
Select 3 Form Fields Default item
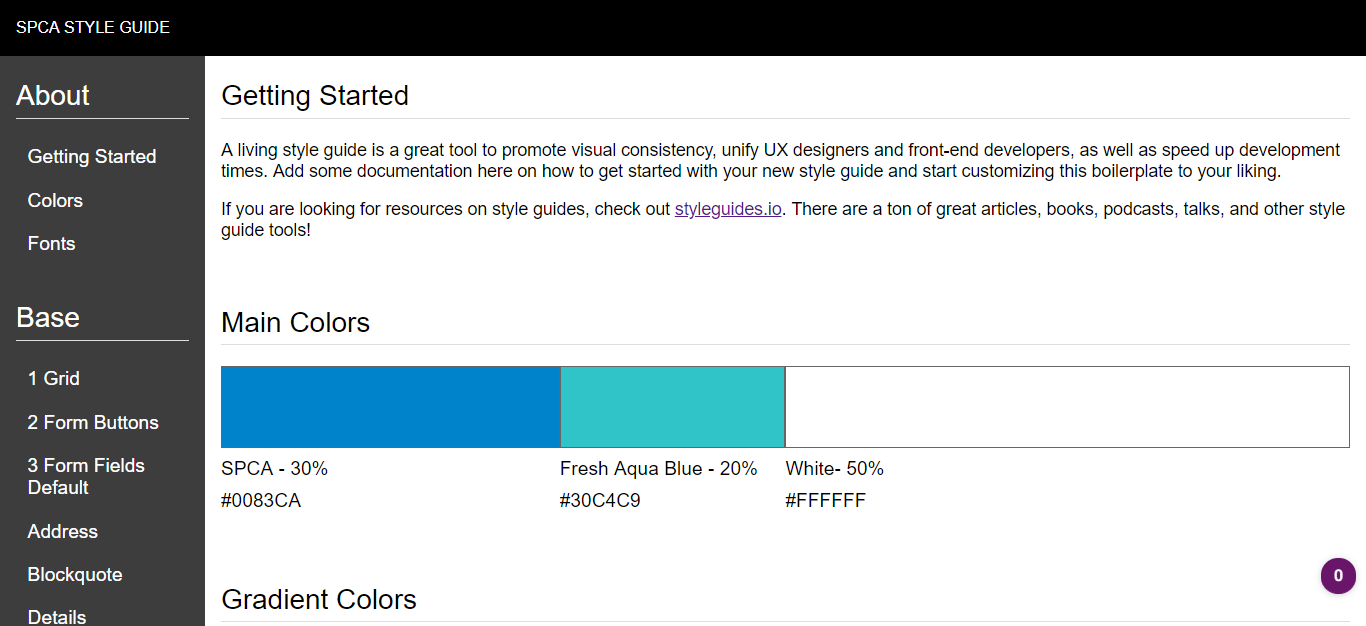coord(86,477)
